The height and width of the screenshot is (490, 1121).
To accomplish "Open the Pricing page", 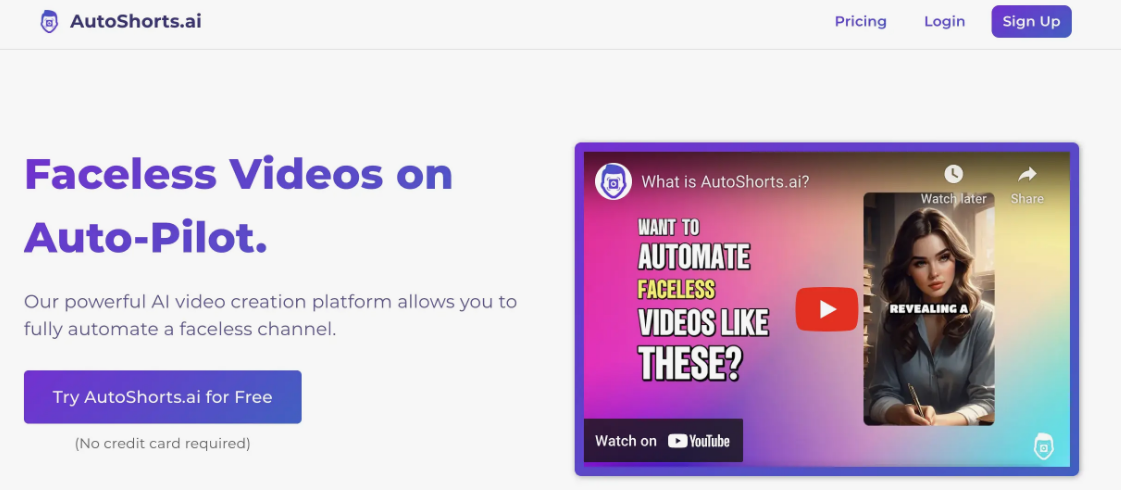I will pyautogui.click(x=860, y=21).
